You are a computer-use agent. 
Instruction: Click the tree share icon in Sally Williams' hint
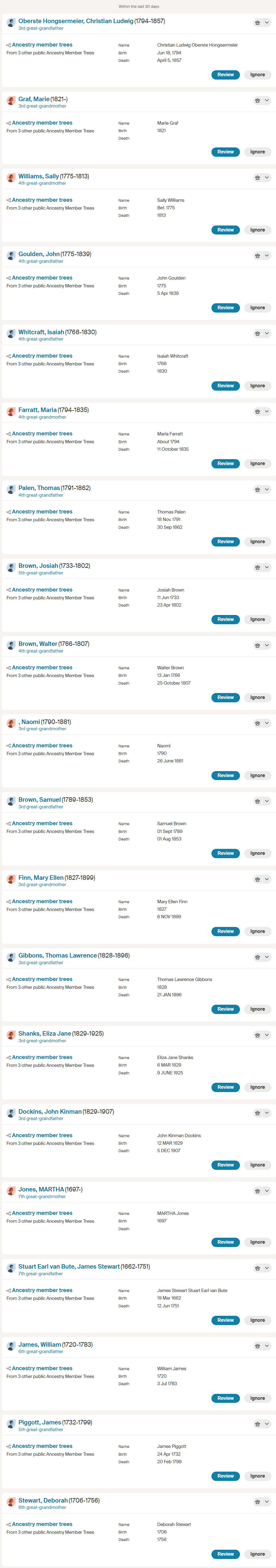8,200
